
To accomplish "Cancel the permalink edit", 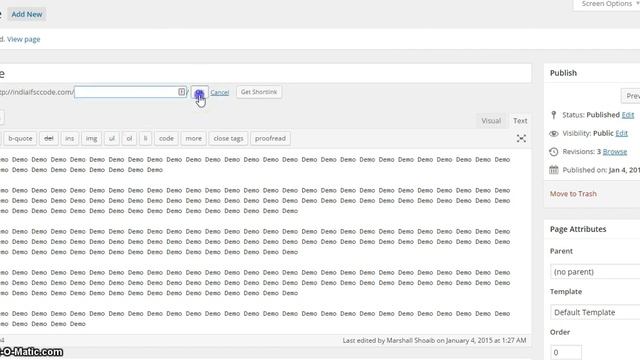I will 220,93.
